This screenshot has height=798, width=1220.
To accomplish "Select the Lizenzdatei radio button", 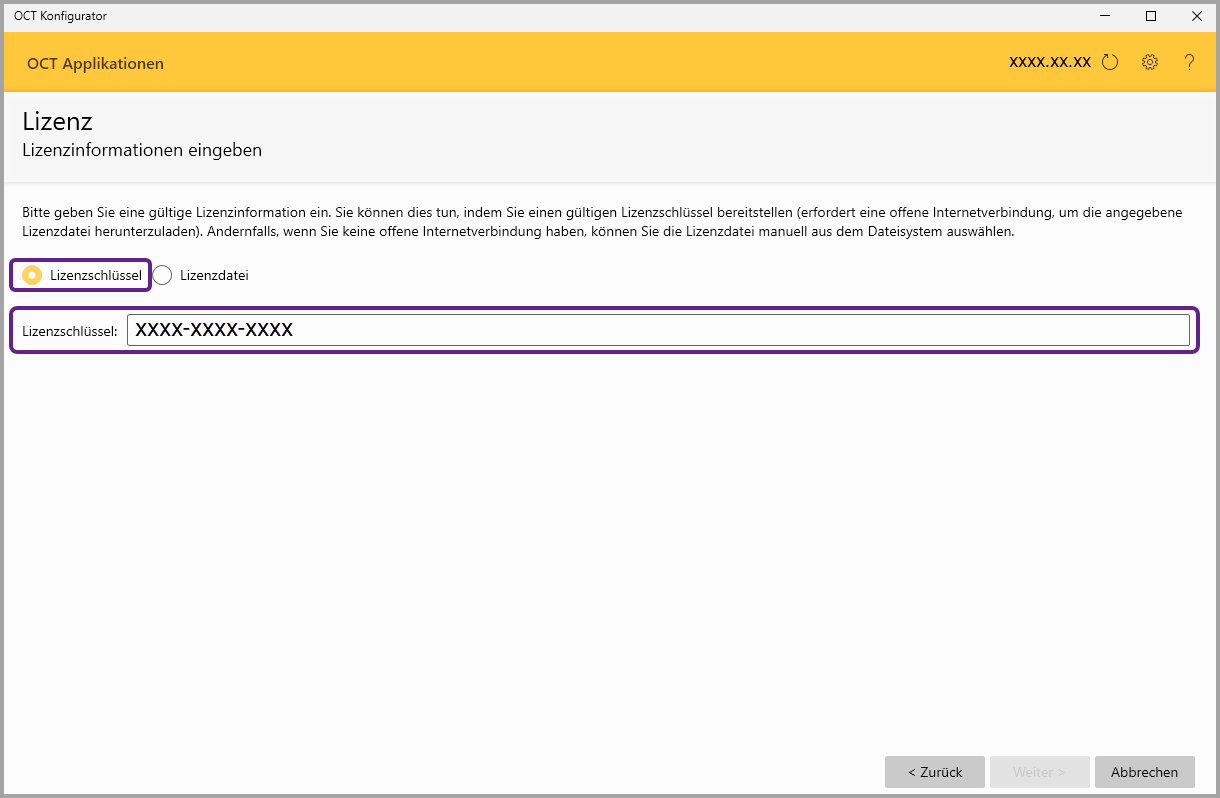I will (x=162, y=275).
